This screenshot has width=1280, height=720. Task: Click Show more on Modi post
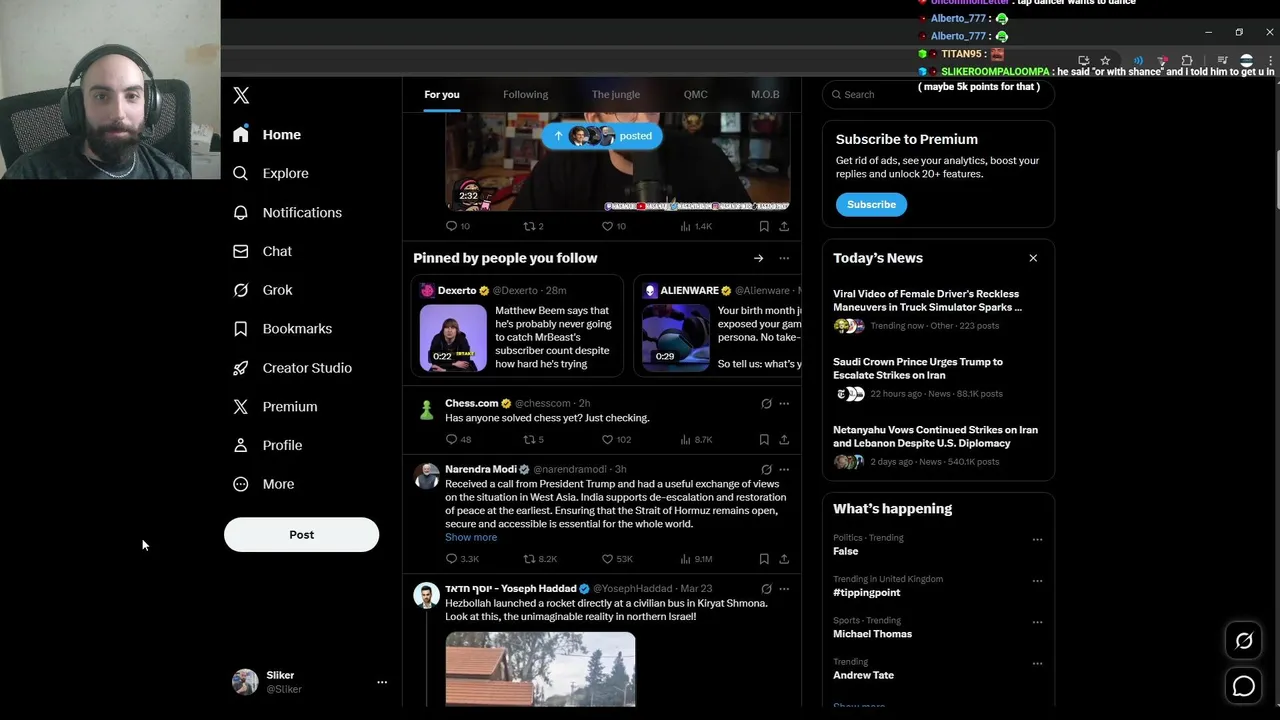(471, 537)
